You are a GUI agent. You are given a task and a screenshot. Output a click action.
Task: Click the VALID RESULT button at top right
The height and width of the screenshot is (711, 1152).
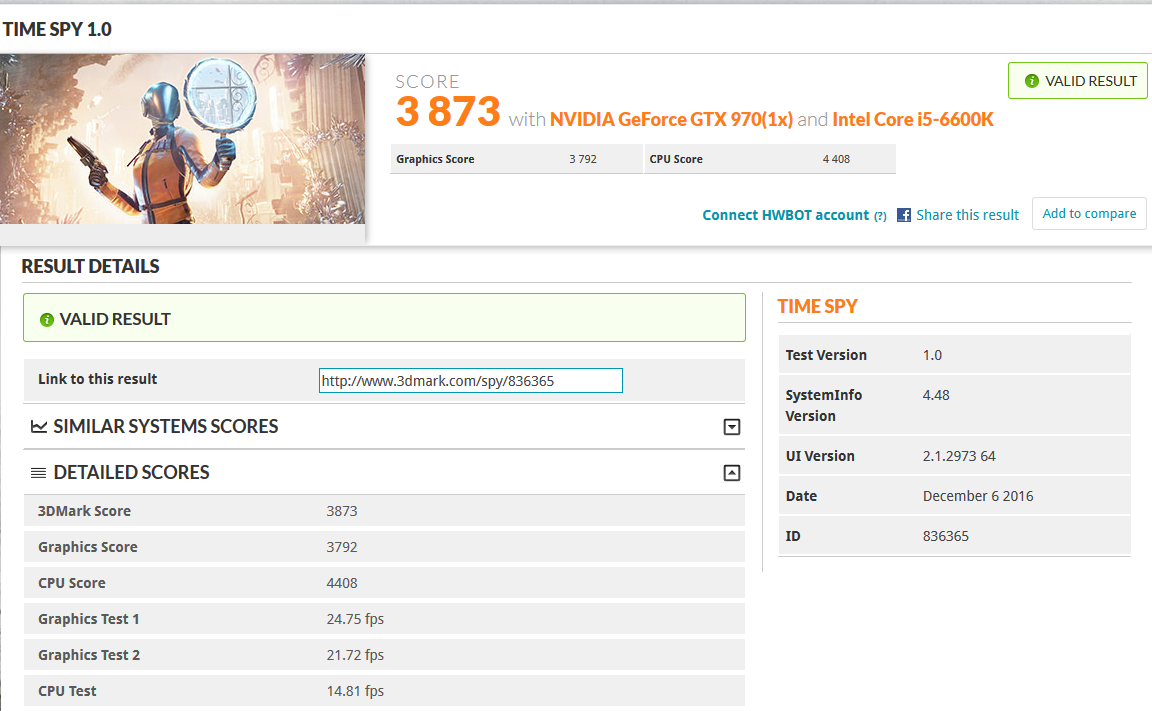(x=1078, y=81)
